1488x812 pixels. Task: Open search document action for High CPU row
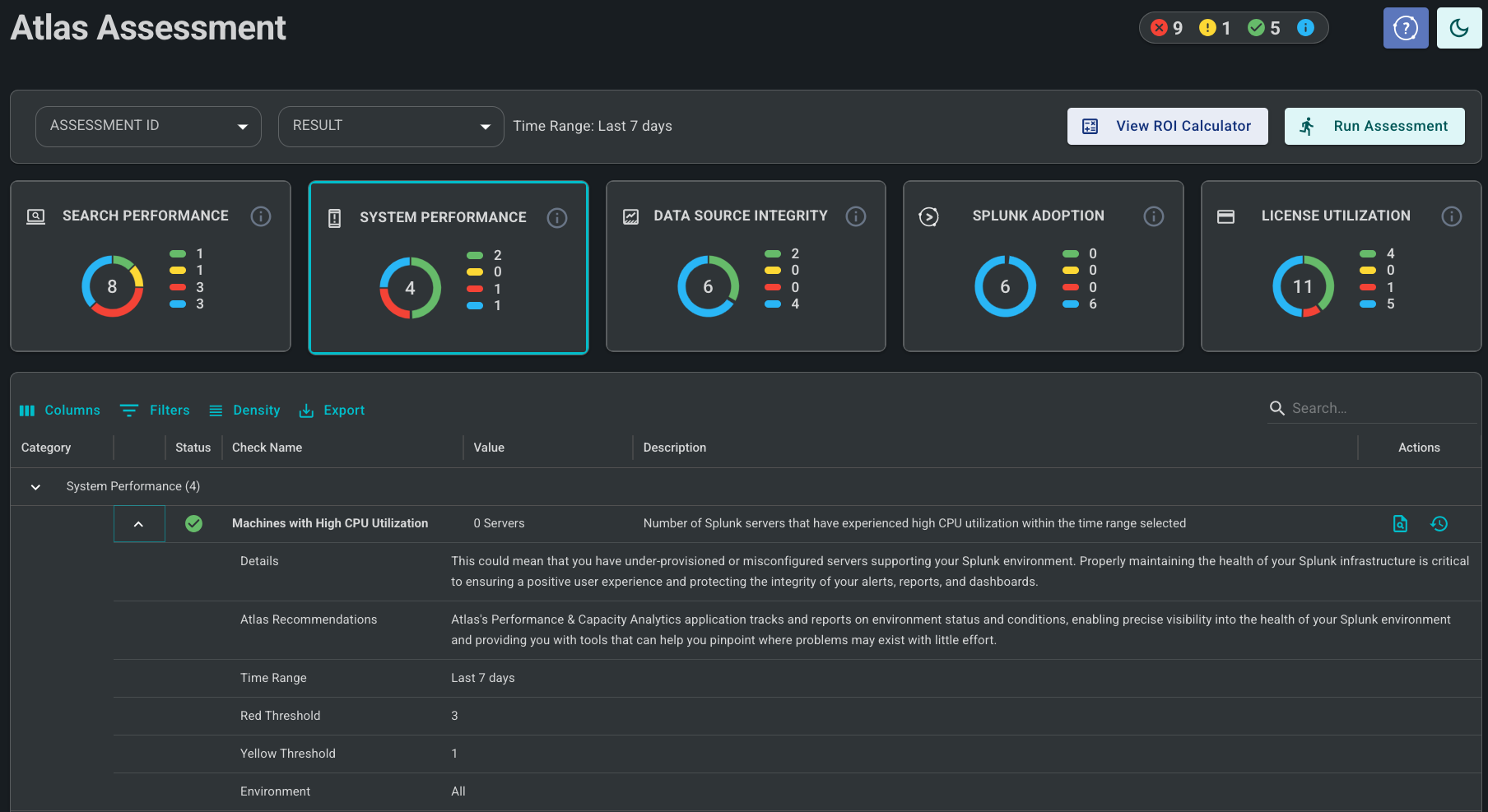point(1400,523)
